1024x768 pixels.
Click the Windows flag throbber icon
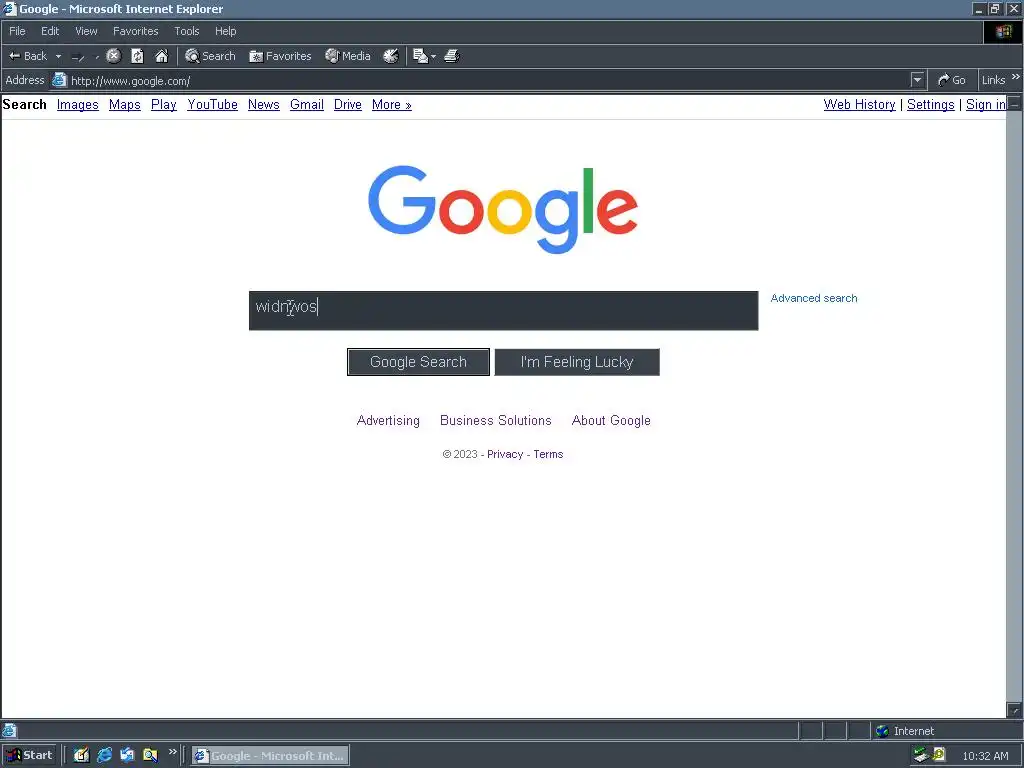click(x=1003, y=31)
